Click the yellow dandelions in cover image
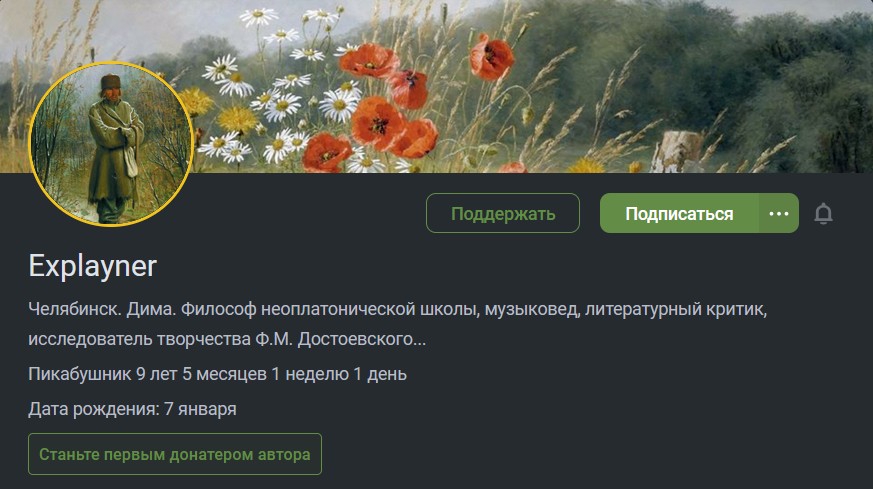Viewport: 873px width, 489px height. point(223,111)
